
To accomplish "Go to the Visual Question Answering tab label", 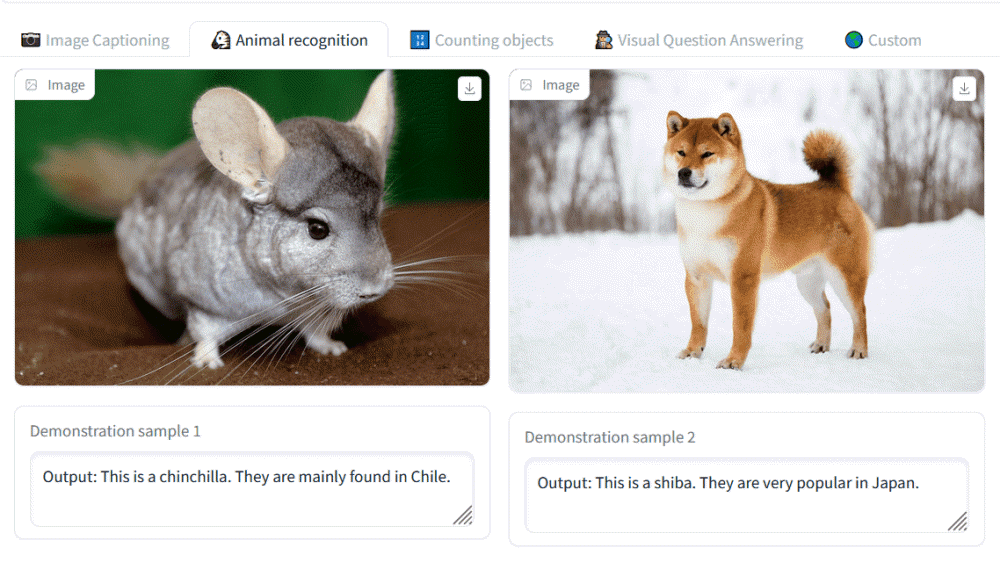I will pyautogui.click(x=710, y=41).
